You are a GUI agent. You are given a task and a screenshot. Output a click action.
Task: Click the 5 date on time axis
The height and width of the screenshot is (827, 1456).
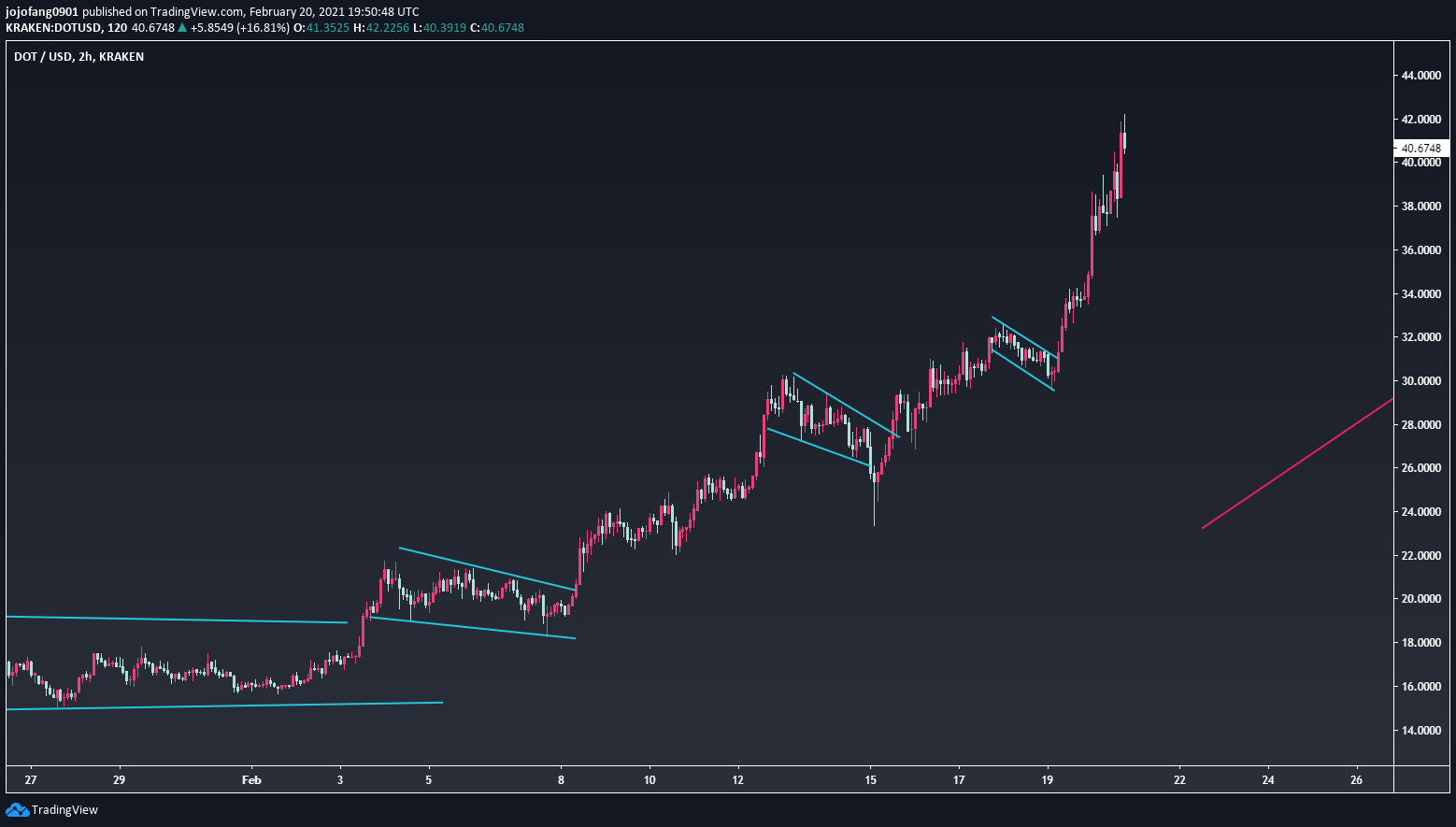pyautogui.click(x=429, y=780)
